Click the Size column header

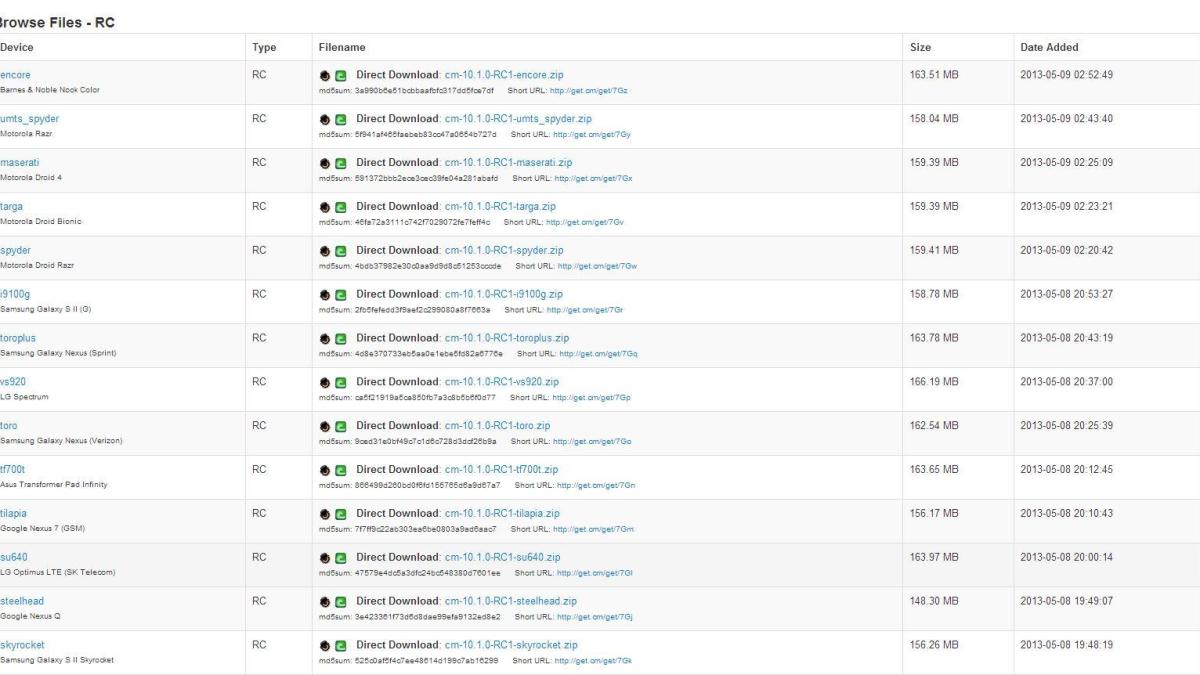(x=920, y=47)
